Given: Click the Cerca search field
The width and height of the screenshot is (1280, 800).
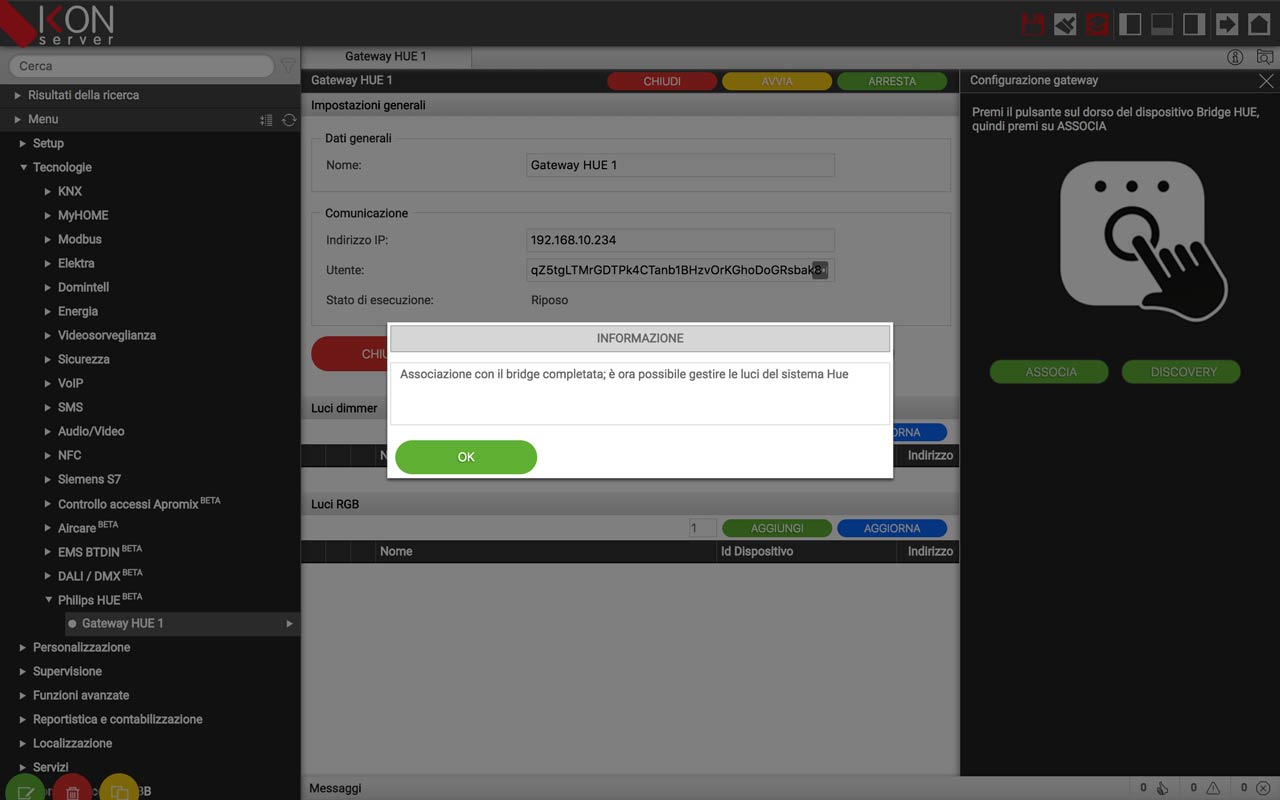Looking at the screenshot, I should point(141,66).
